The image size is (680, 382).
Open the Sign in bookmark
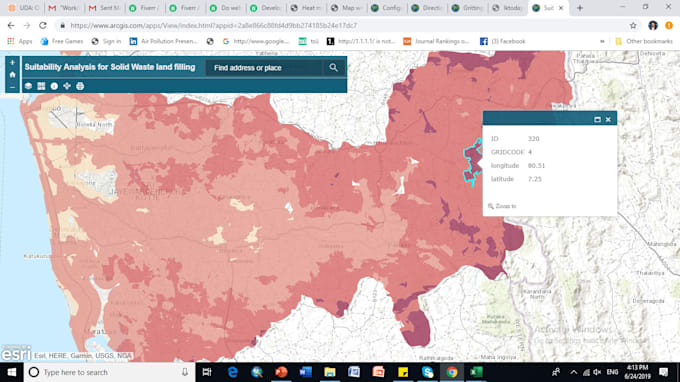pyautogui.click(x=106, y=41)
